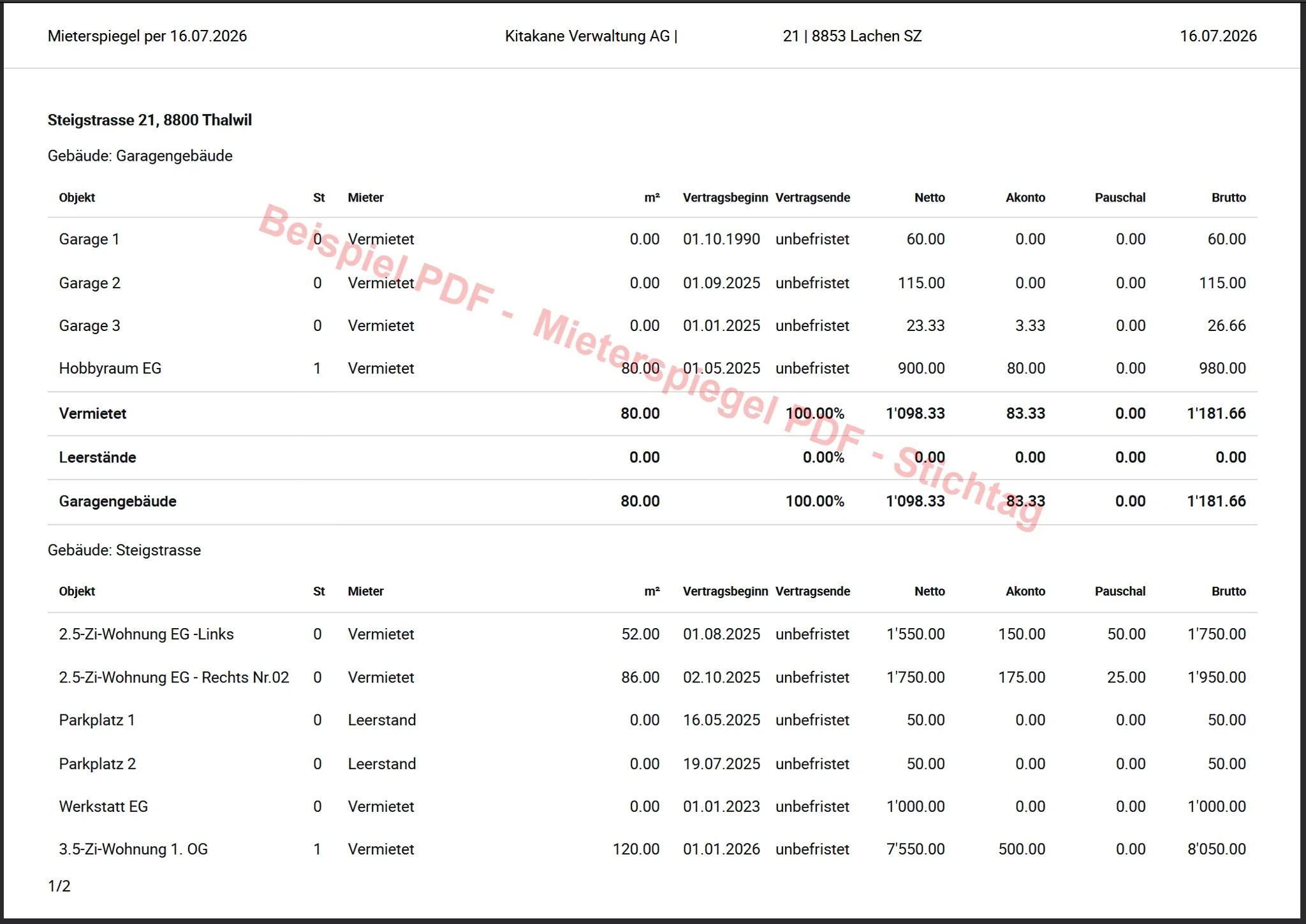Click Brutto '1'750.00' of EG -Links apartment
Viewport: 1306px width, 924px height.
click(x=1217, y=634)
